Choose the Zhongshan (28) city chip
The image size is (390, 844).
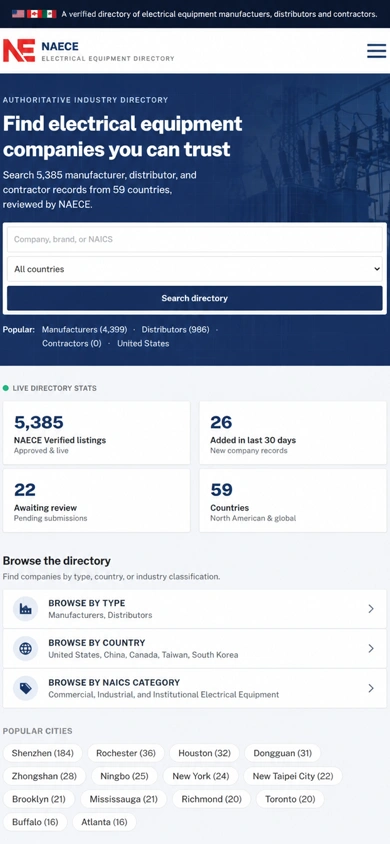click(44, 776)
